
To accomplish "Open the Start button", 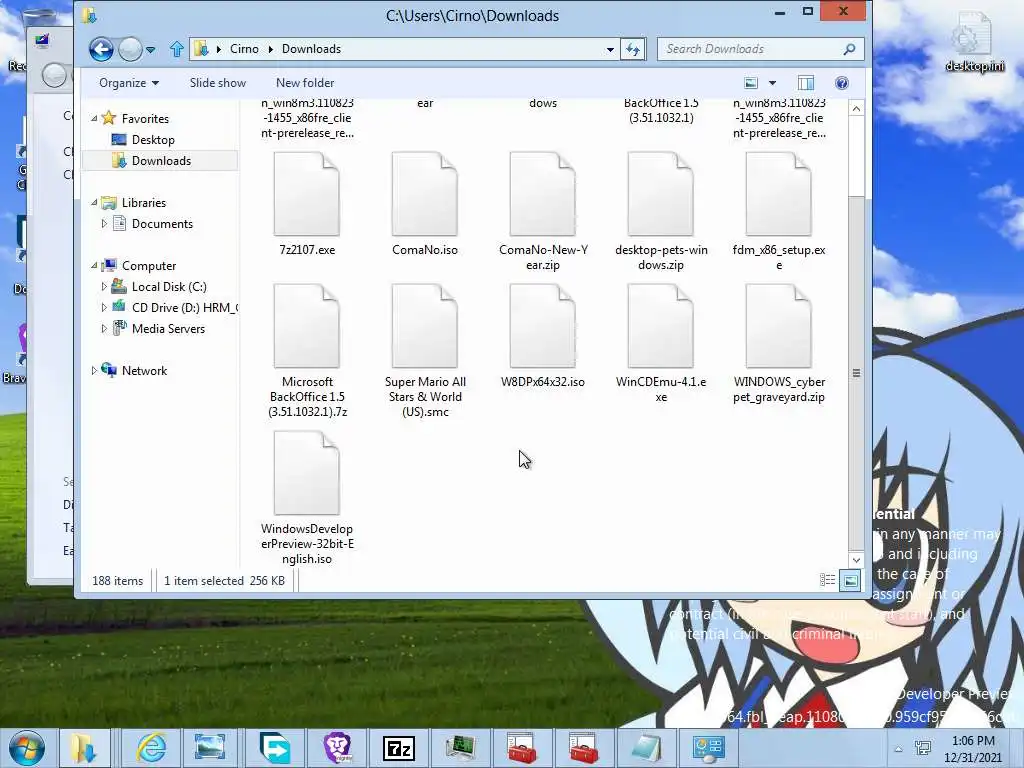I will (27, 748).
